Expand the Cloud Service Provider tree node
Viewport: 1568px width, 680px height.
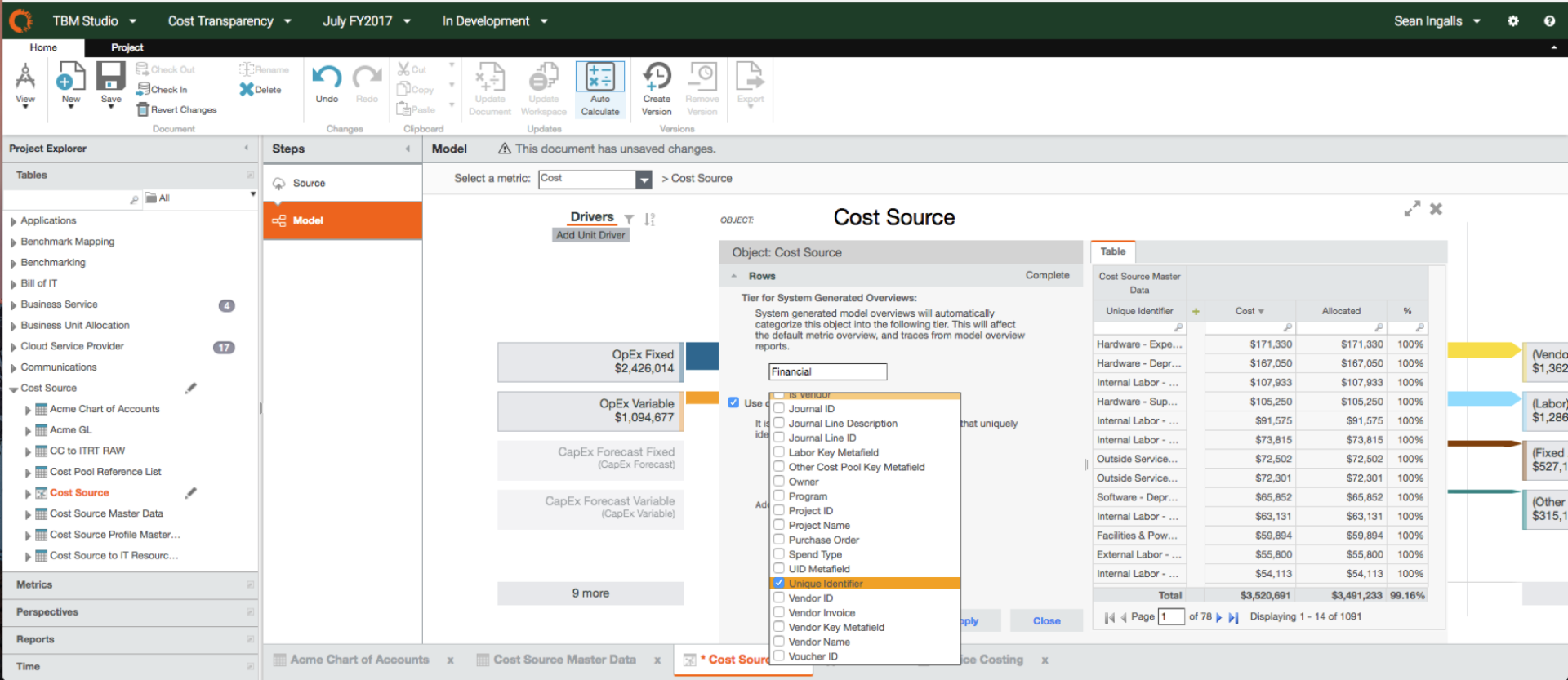[13, 347]
